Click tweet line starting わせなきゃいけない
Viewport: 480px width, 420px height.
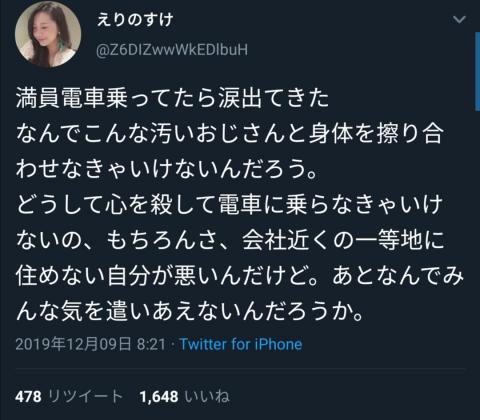click(x=166, y=170)
